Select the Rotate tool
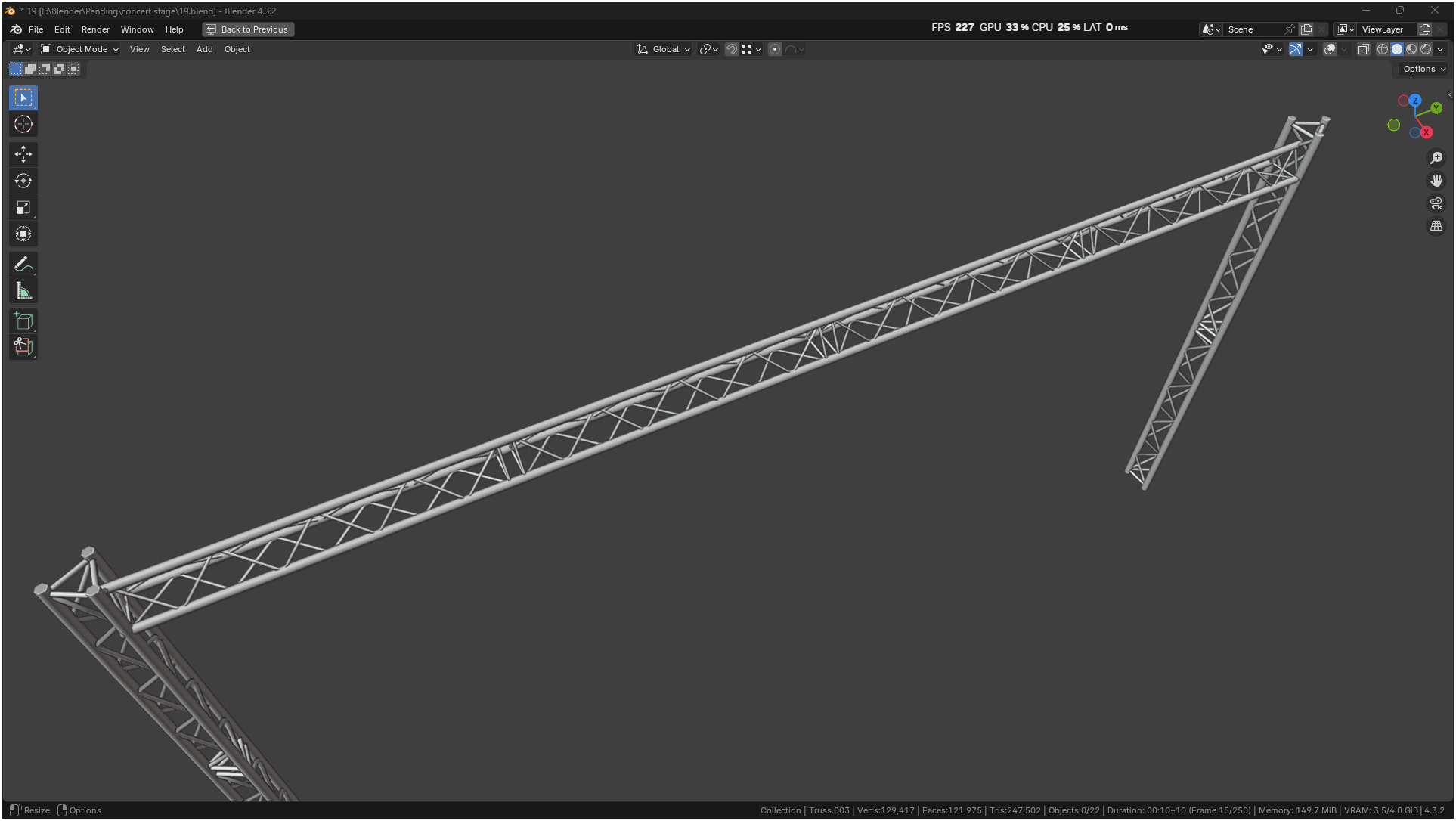This screenshot has width=1456, height=821. point(23,181)
